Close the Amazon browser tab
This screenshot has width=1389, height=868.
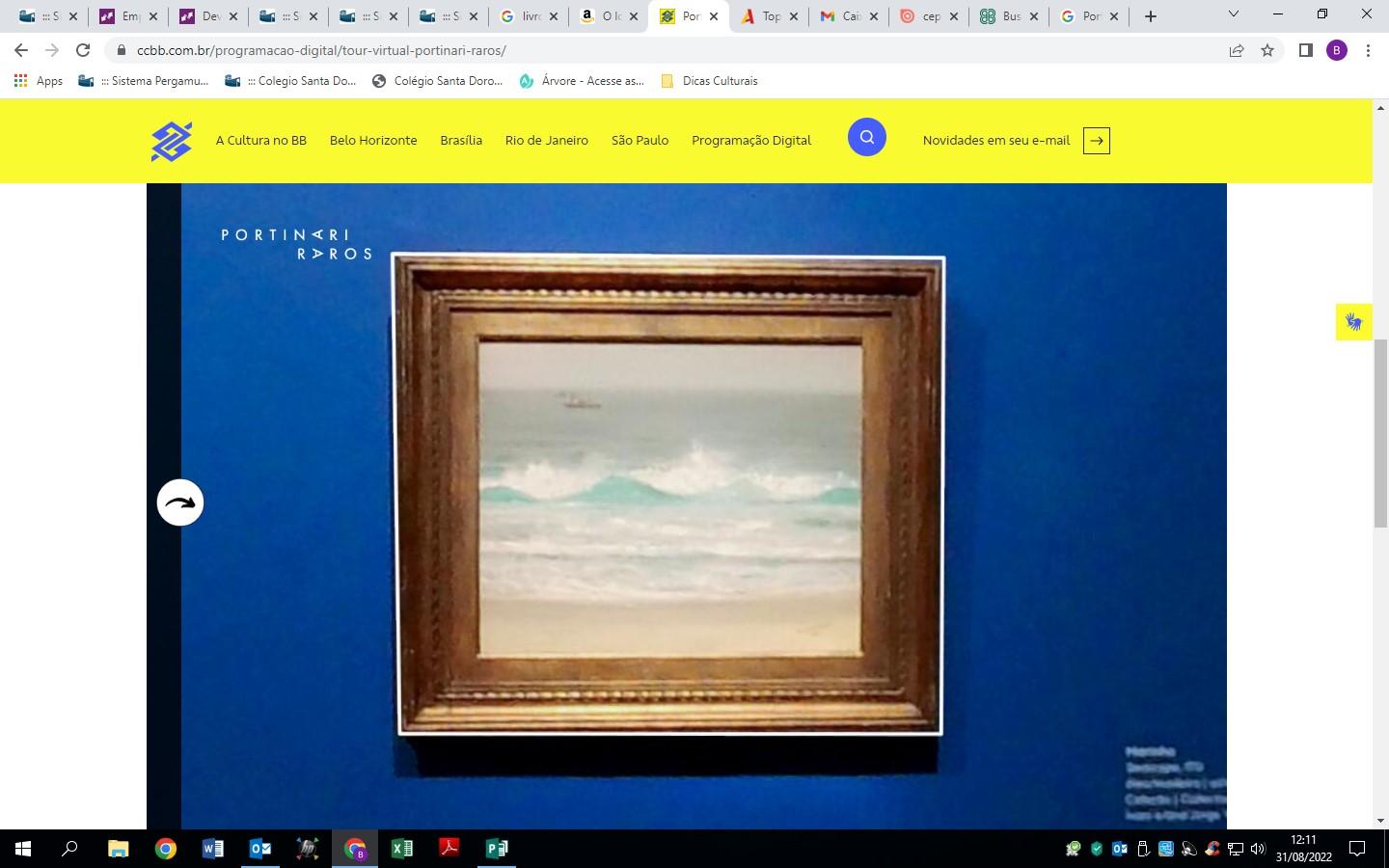point(634,16)
